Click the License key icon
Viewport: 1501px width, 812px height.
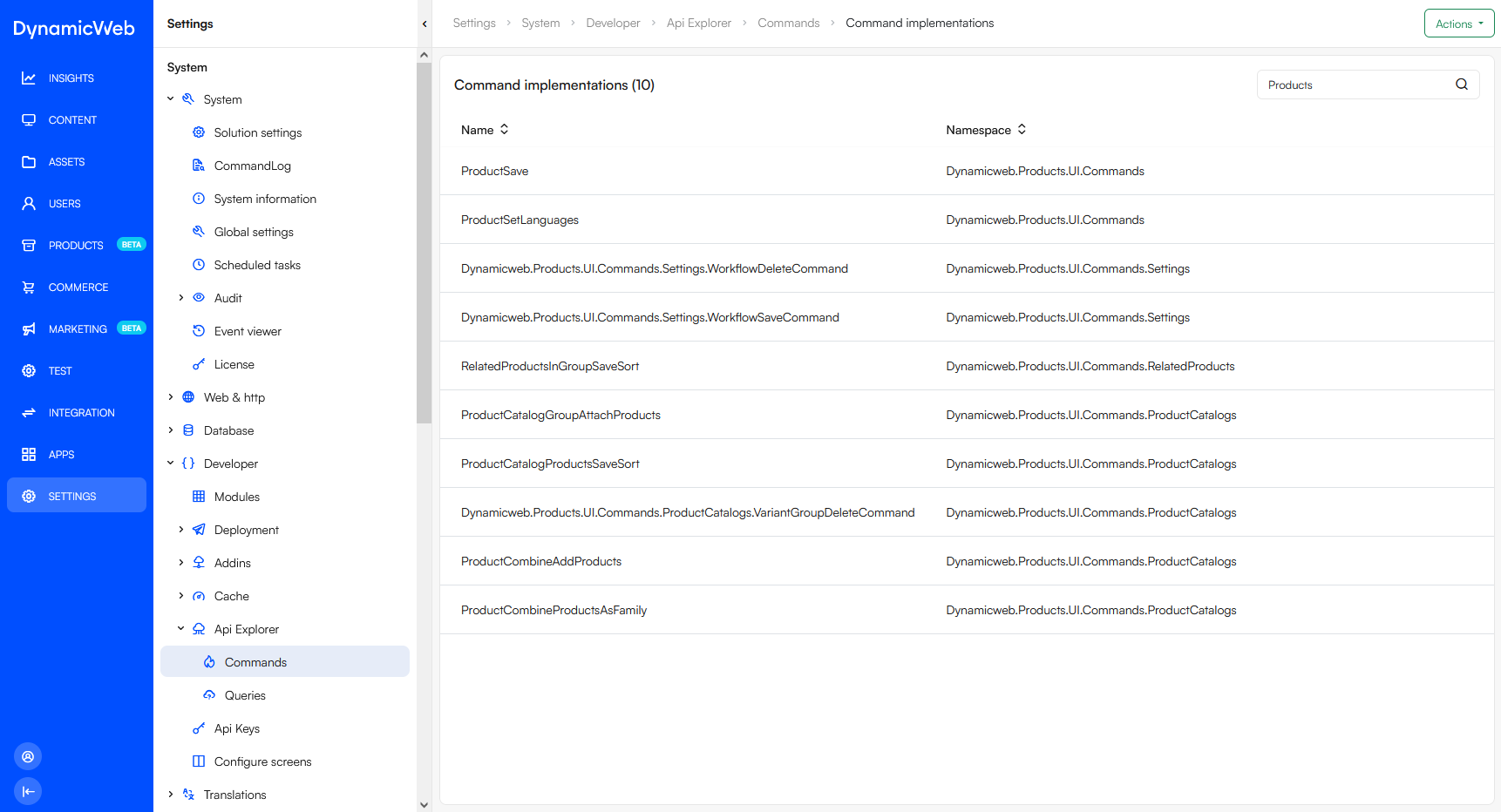point(199,364)
